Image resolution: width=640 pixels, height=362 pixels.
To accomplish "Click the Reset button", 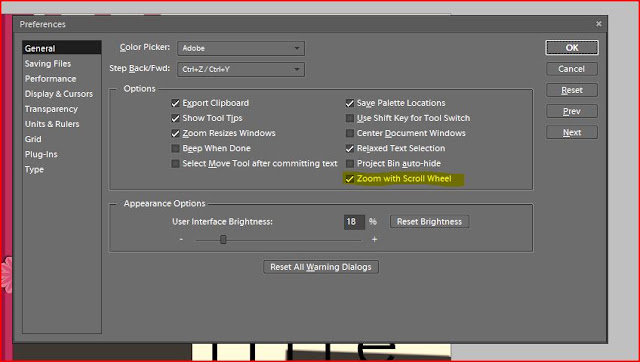I will [572, 90].
